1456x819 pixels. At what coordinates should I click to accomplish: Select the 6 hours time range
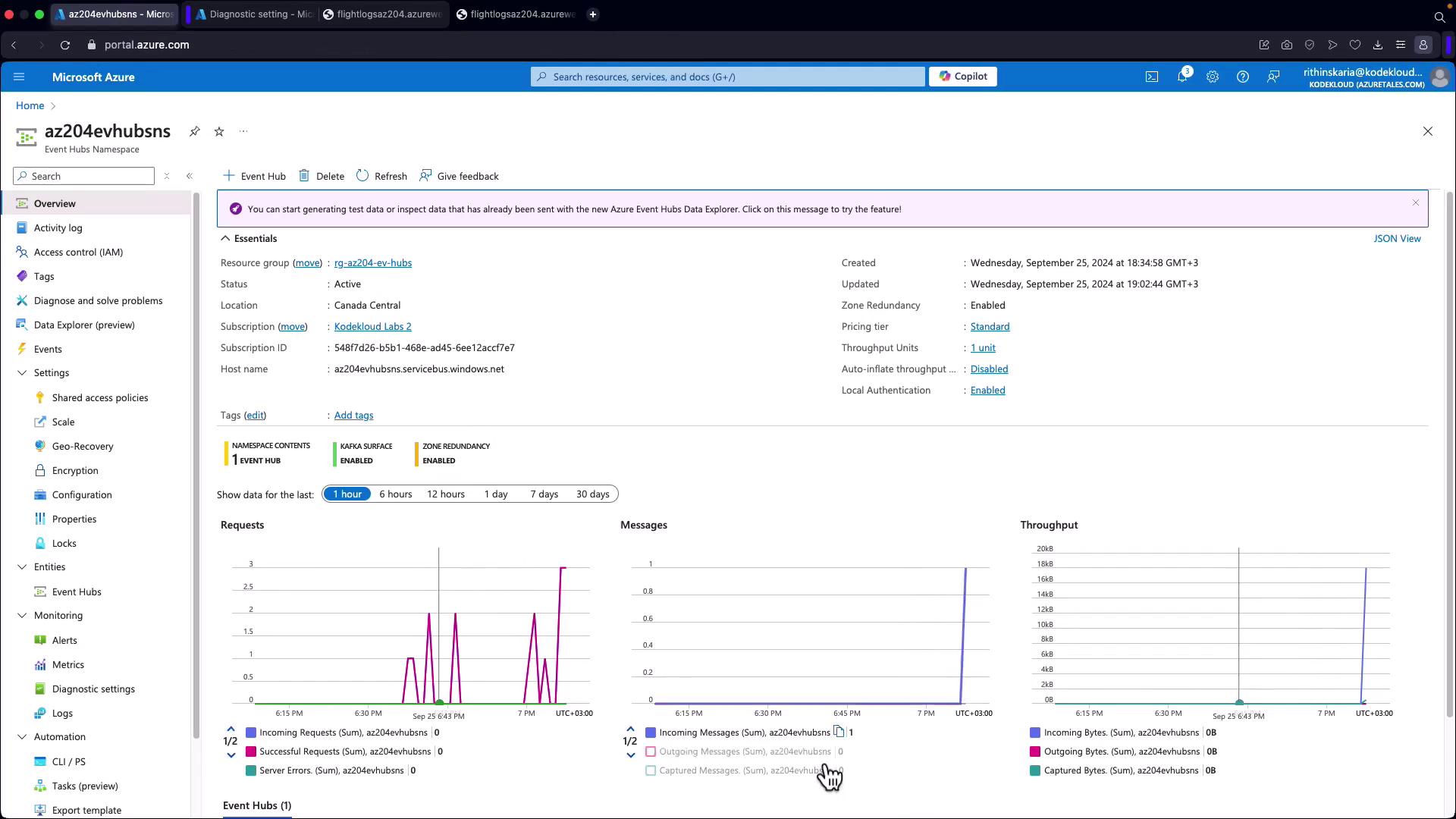tap(395, 494)
